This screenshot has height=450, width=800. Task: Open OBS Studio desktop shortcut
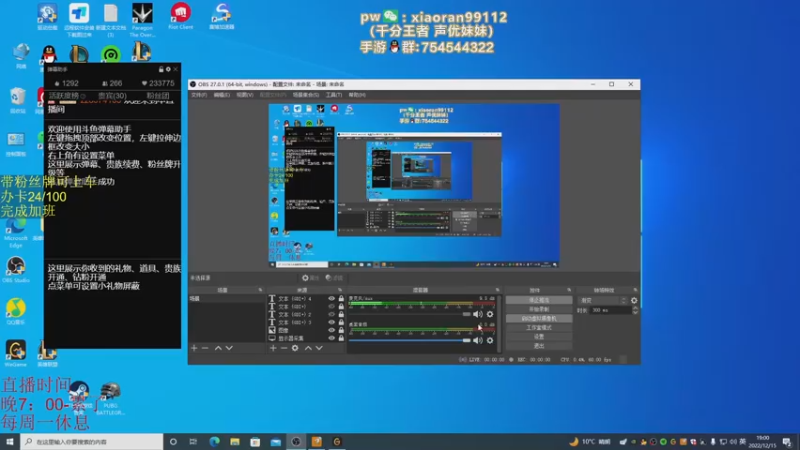click(16, 270)
